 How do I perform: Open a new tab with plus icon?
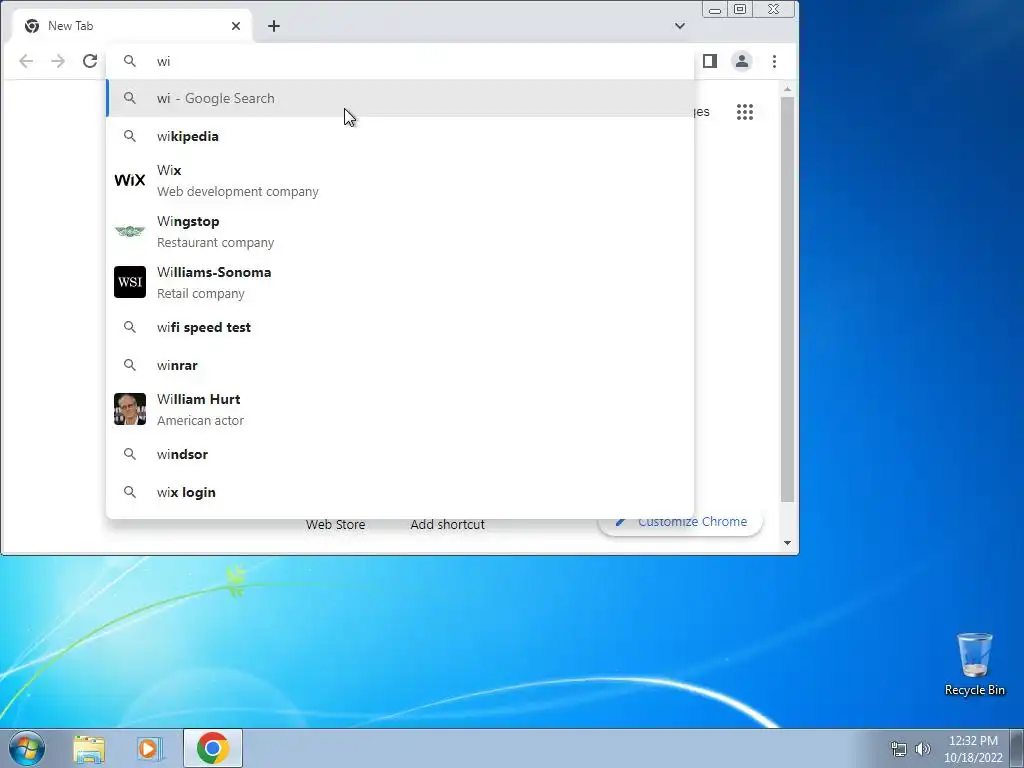(x=274, y=26)
